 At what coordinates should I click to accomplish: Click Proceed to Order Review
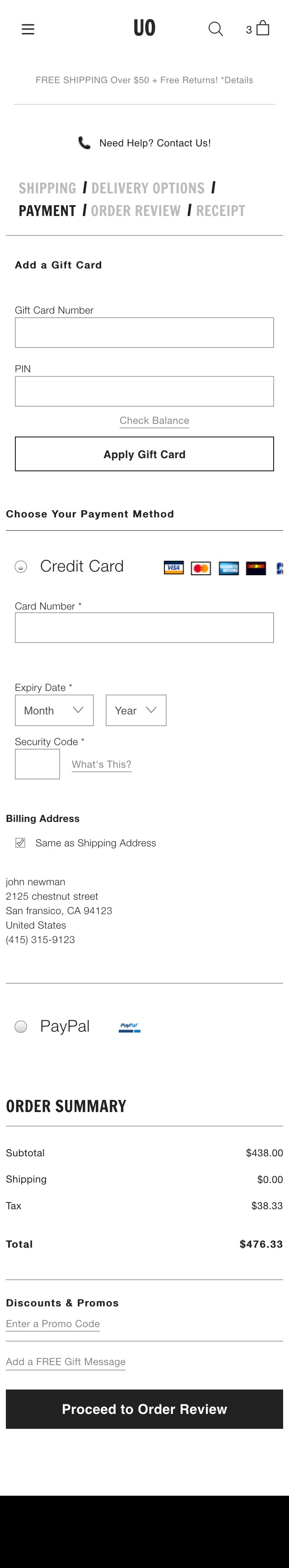coord(144,1409)
